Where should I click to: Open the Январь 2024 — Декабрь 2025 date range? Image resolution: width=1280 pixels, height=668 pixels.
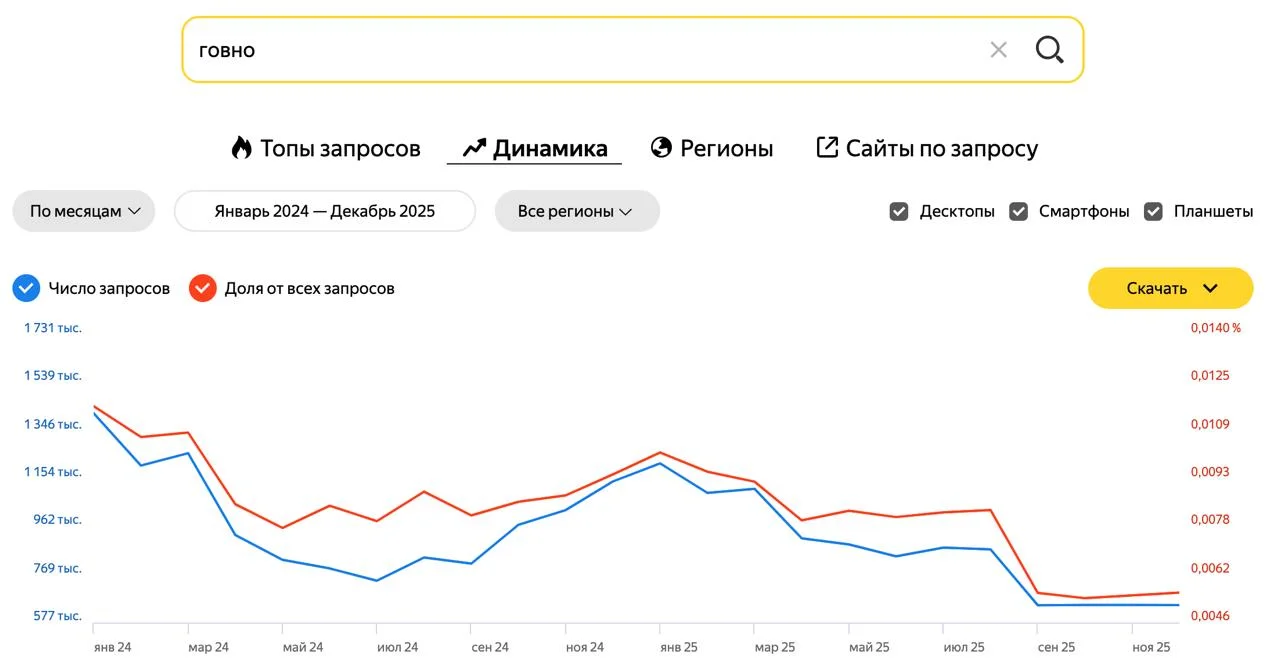click(x=324, y=211)
